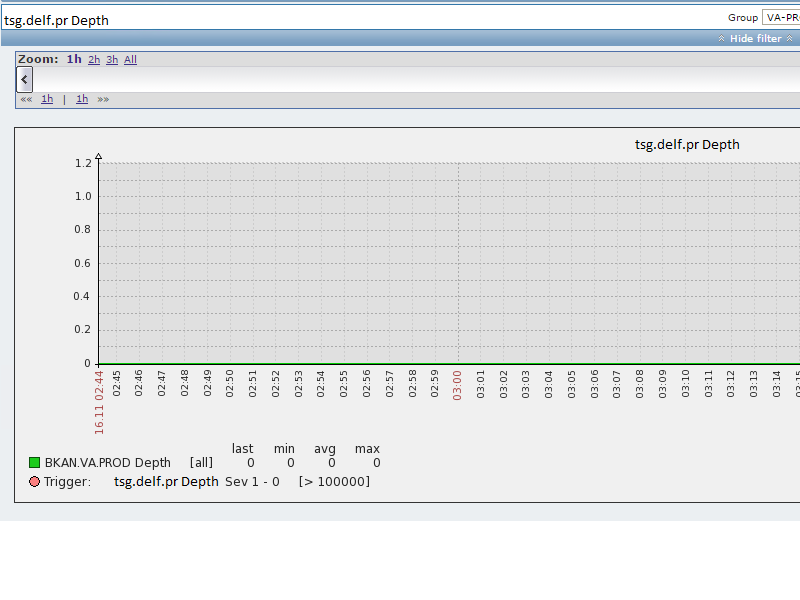Select the All zoom option
800x600 pixels.
[130, 59]
